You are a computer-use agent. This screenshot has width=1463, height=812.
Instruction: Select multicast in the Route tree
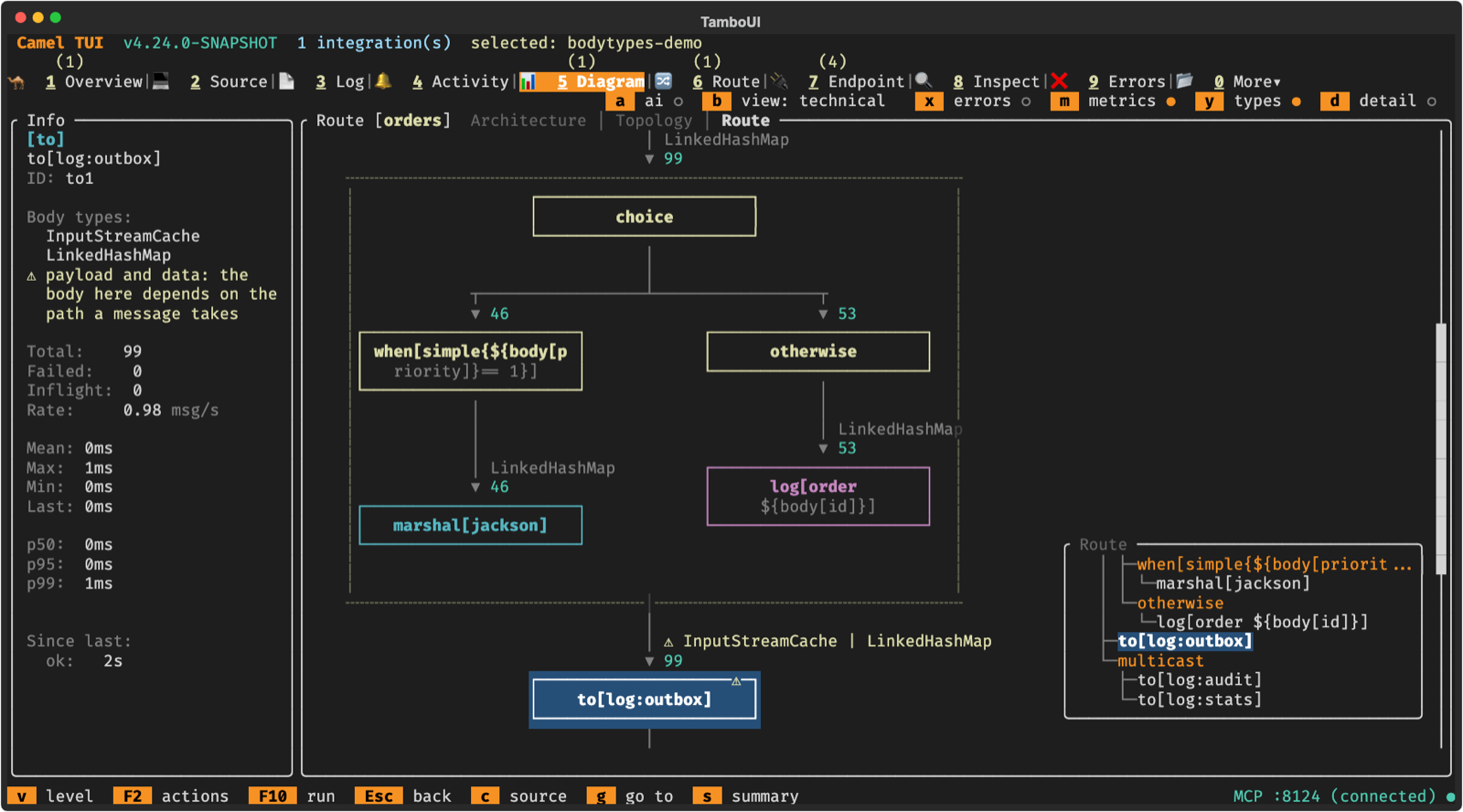pos(1160,661)
